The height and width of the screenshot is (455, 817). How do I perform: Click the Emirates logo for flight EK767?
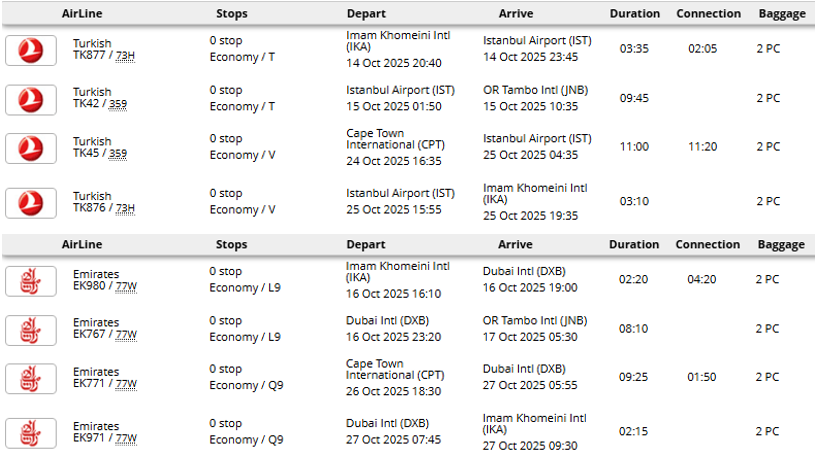[x=30, y=329]
